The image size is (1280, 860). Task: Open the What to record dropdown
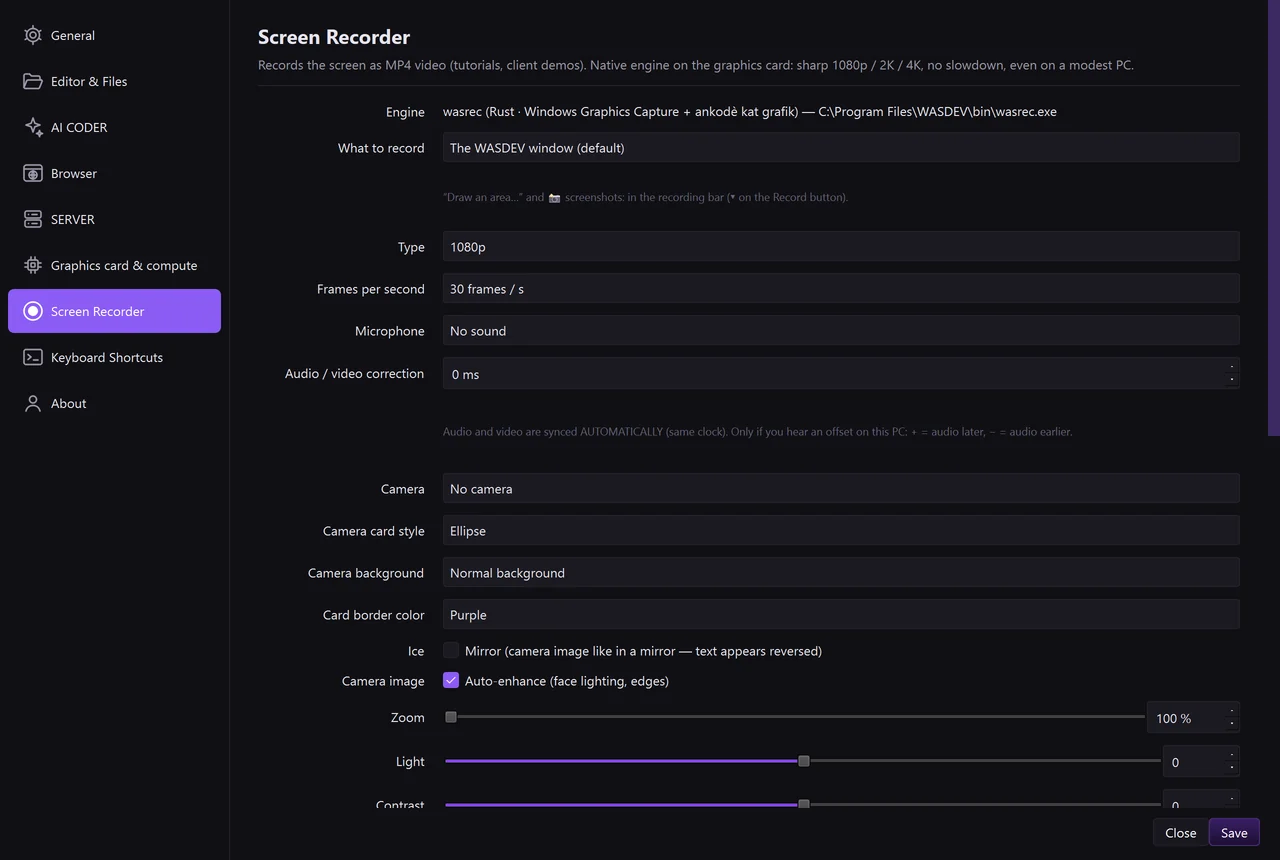click(841, 148)
